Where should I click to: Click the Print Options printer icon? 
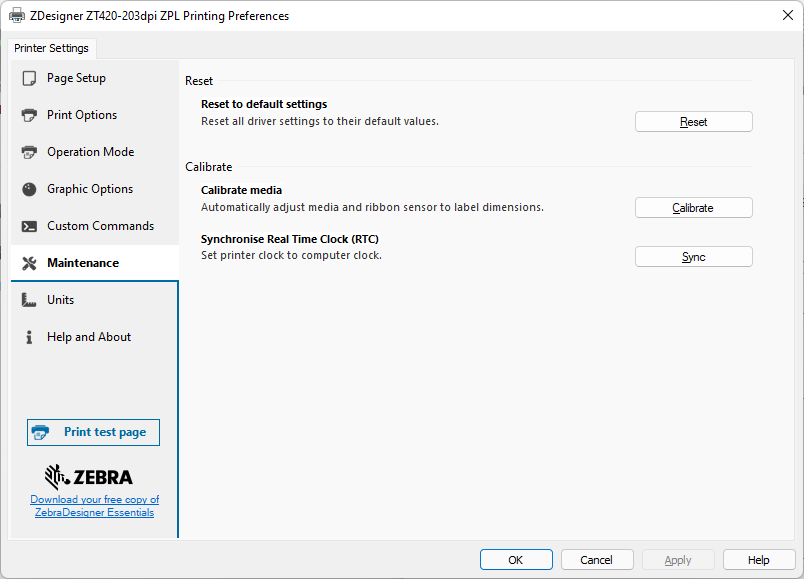(x=29, y=115)
